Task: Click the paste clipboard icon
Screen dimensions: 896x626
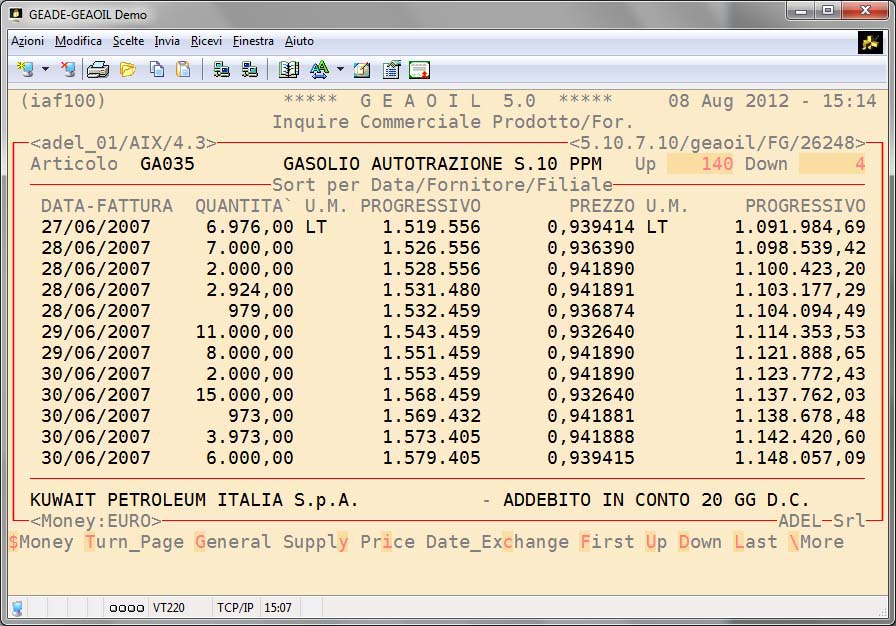Action: click(183, 69)
